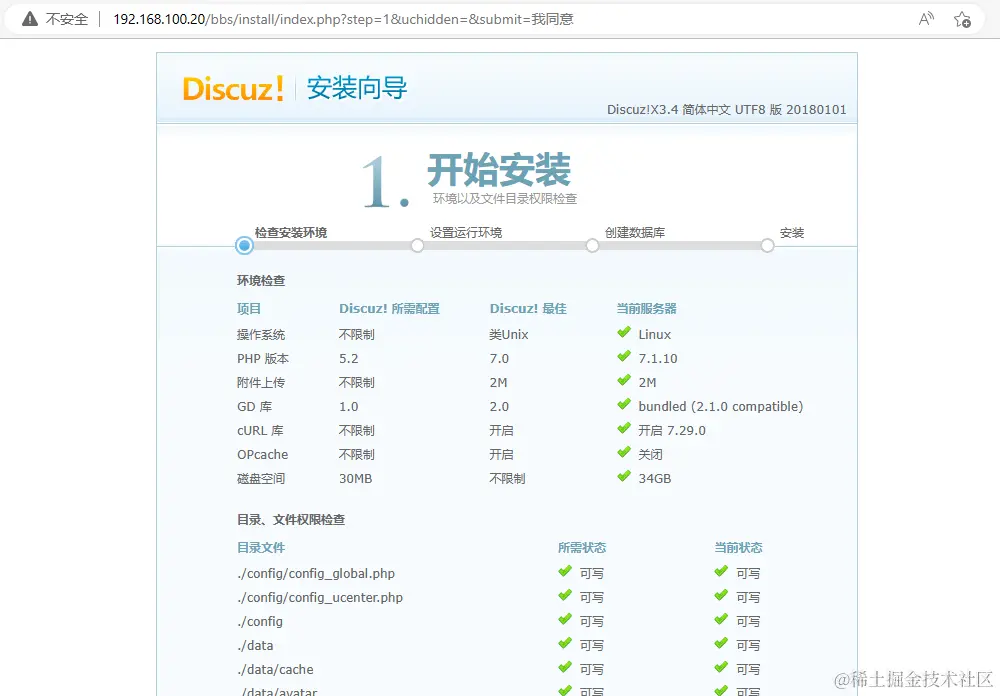Click the 创建数据库 step label

click(x=635, y=233)
